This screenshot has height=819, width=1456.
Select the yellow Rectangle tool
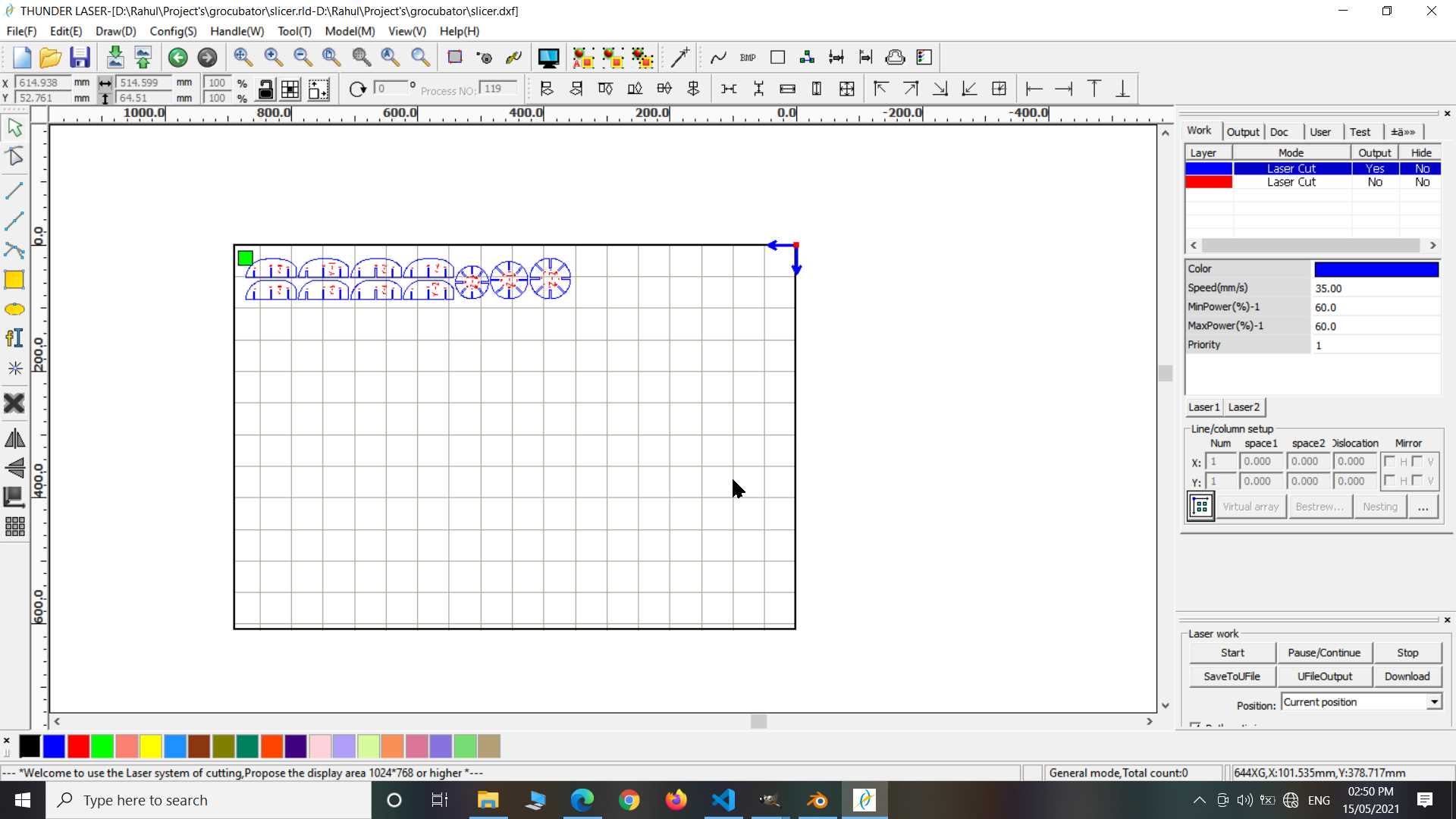click(x=14, y=280)
